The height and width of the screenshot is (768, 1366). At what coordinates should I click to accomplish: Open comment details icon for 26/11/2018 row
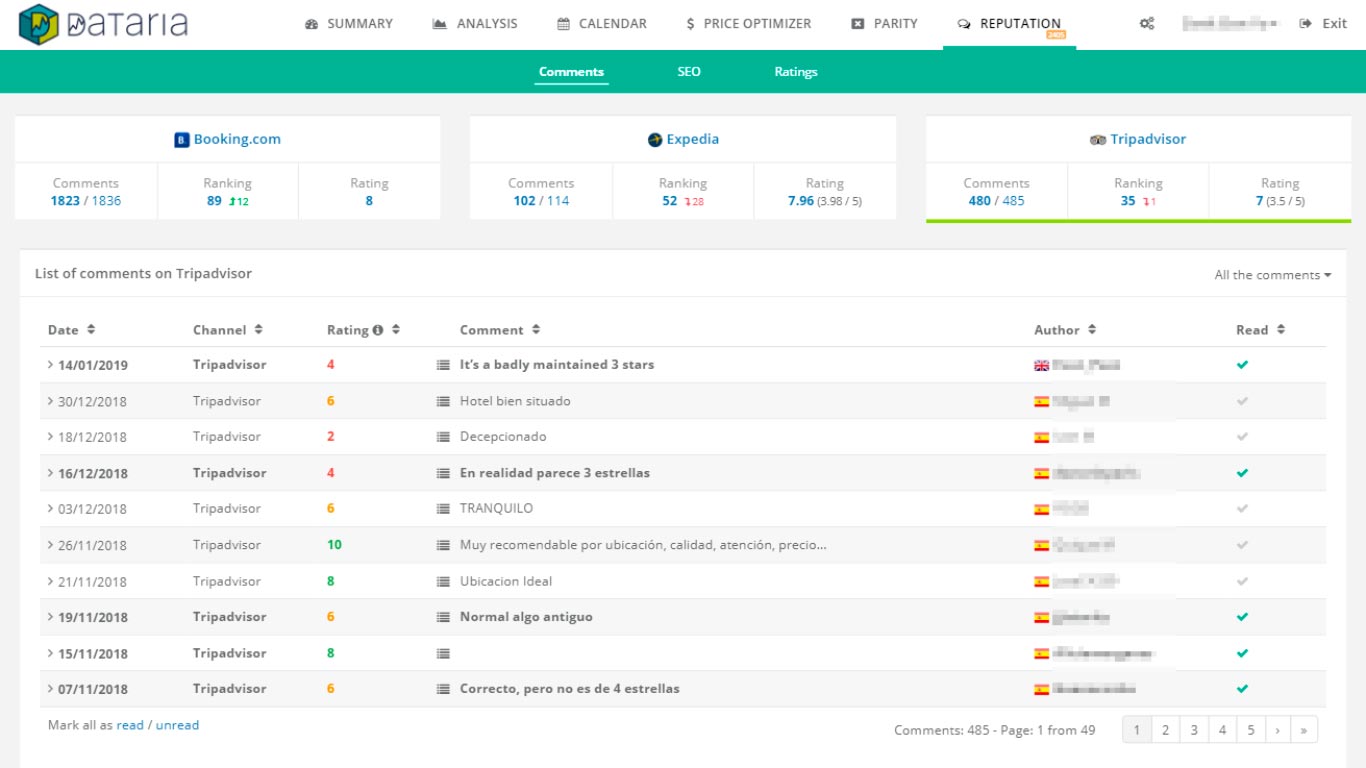pos(443,545)
